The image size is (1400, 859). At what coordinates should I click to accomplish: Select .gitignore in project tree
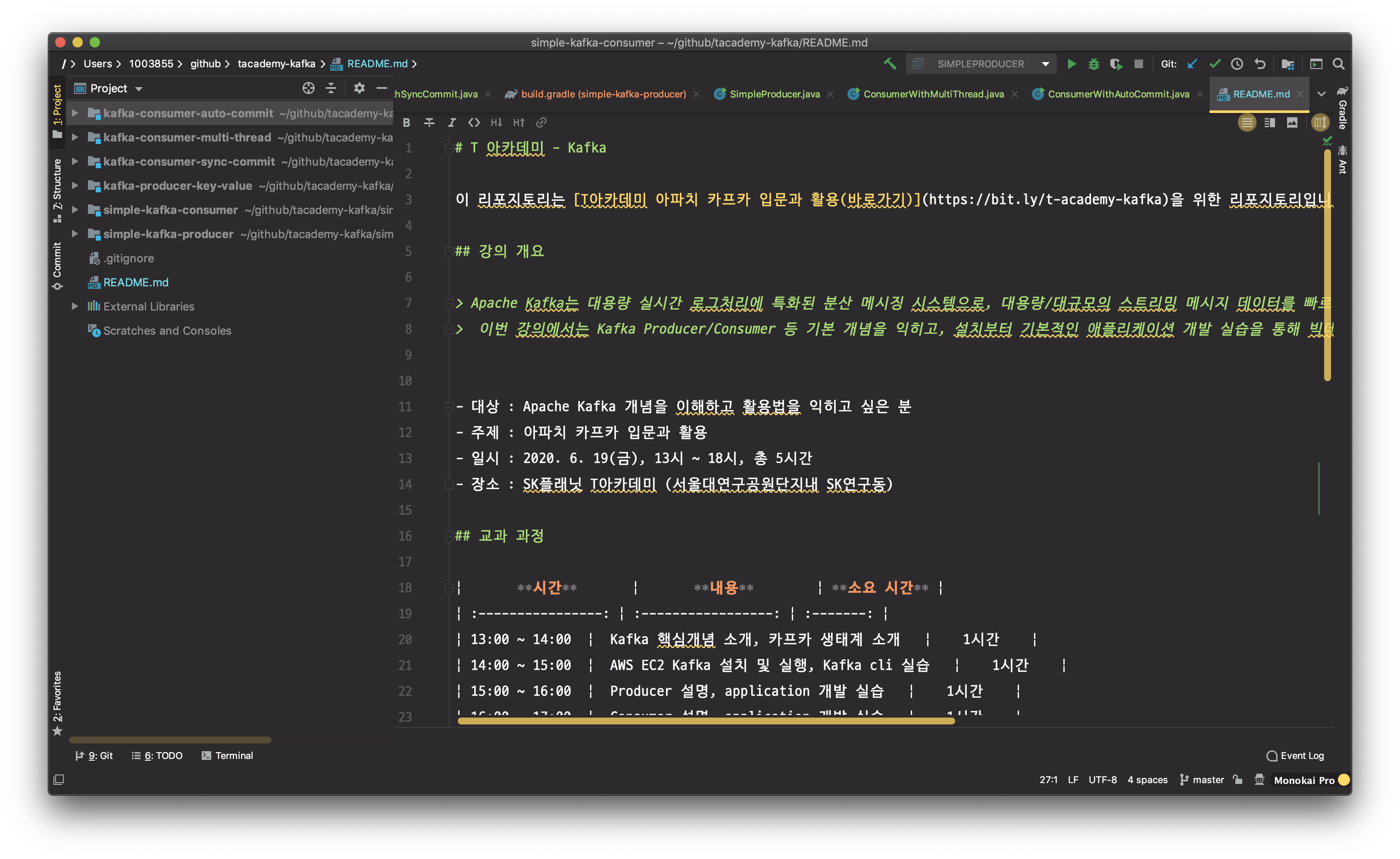click(x=128, y=258)
